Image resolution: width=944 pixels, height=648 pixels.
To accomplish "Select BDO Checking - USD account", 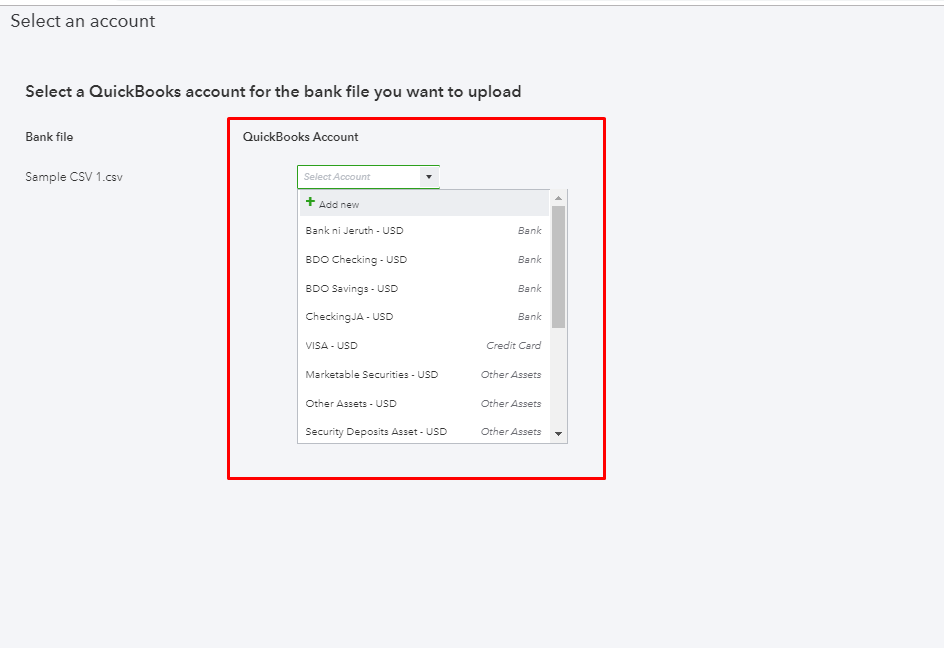I will tap(424, 260).
